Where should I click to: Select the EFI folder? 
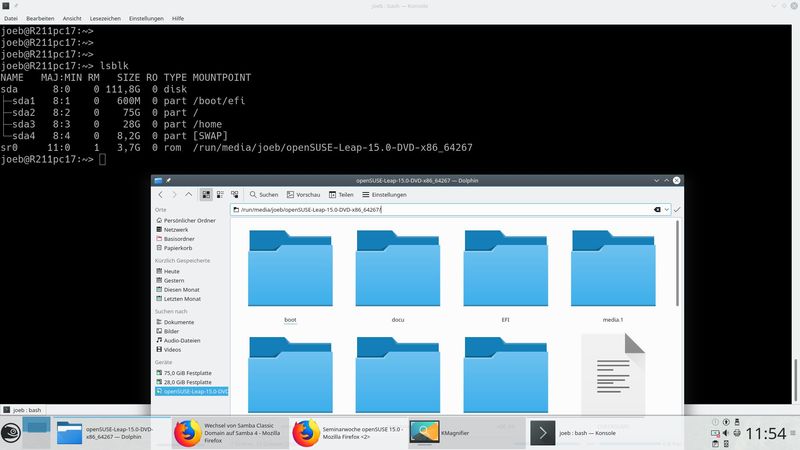[x=506, y=276]
